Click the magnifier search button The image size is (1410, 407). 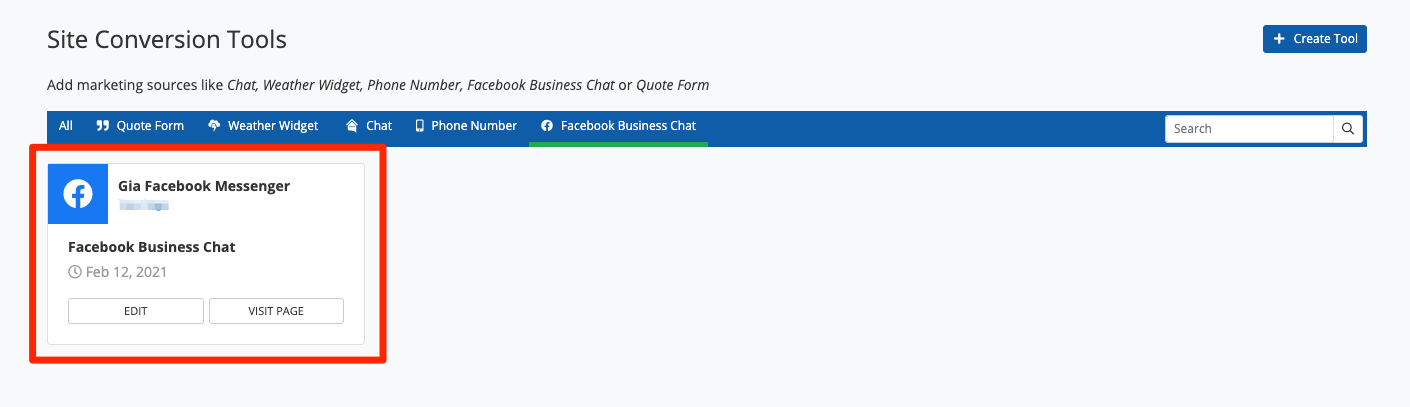(x=1348, y=129)
